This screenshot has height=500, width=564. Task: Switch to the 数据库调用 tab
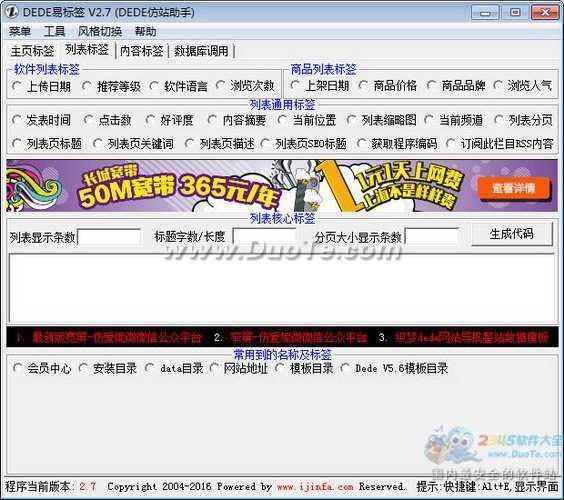(x=201, y=51)
